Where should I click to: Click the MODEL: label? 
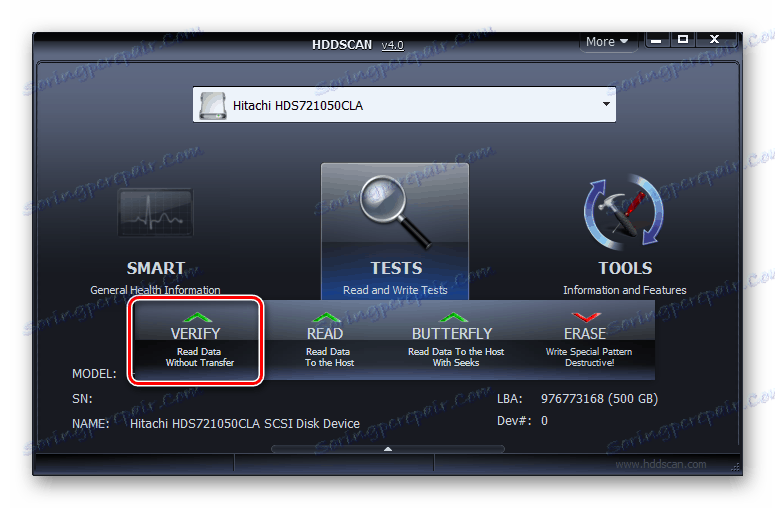(x=94, y=374)
